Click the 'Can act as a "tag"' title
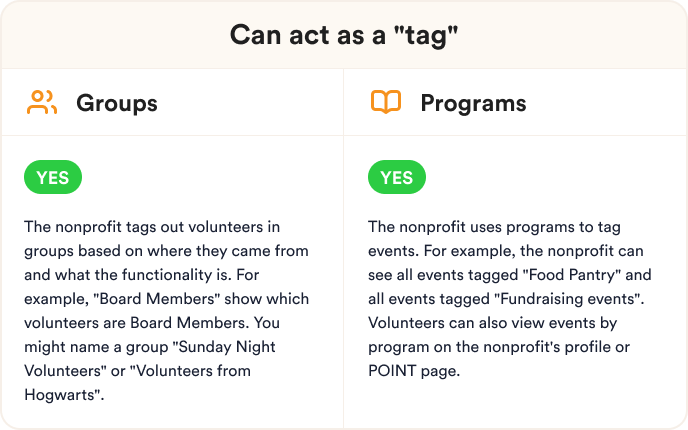 (344, 35)
